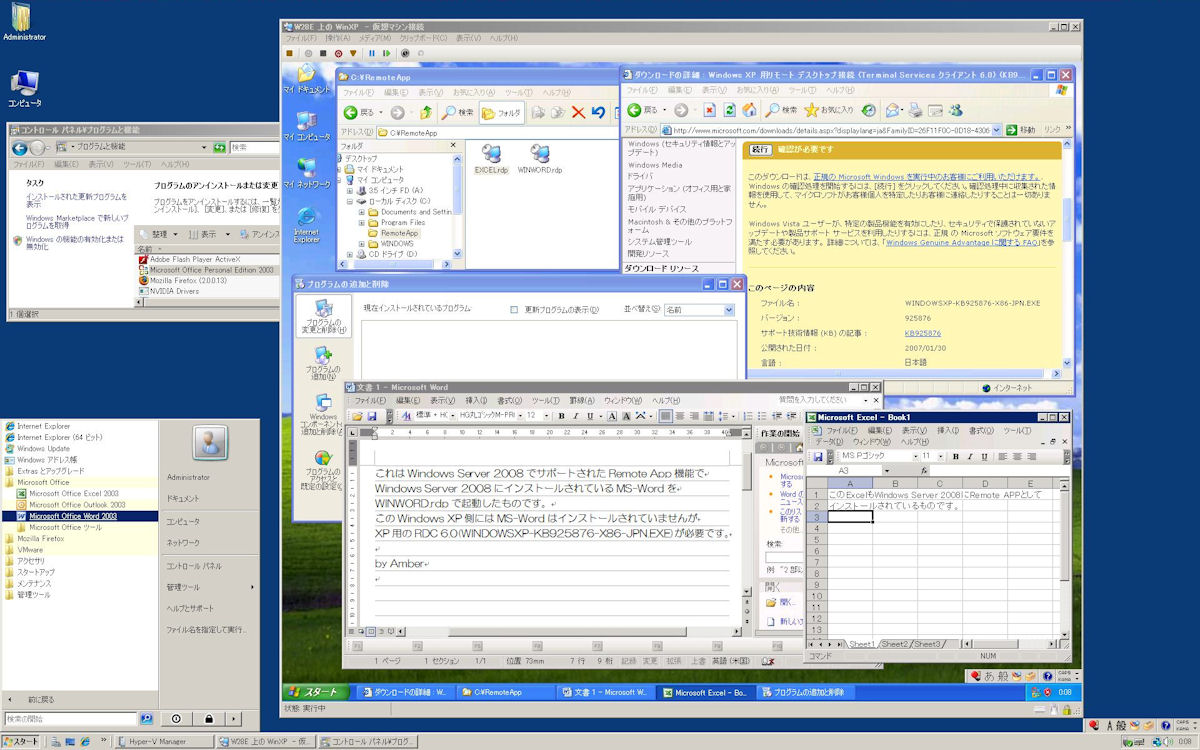Click the Add New Programs icon
Viewport: 1200px width, 750px height.
(x=323, y=364)
